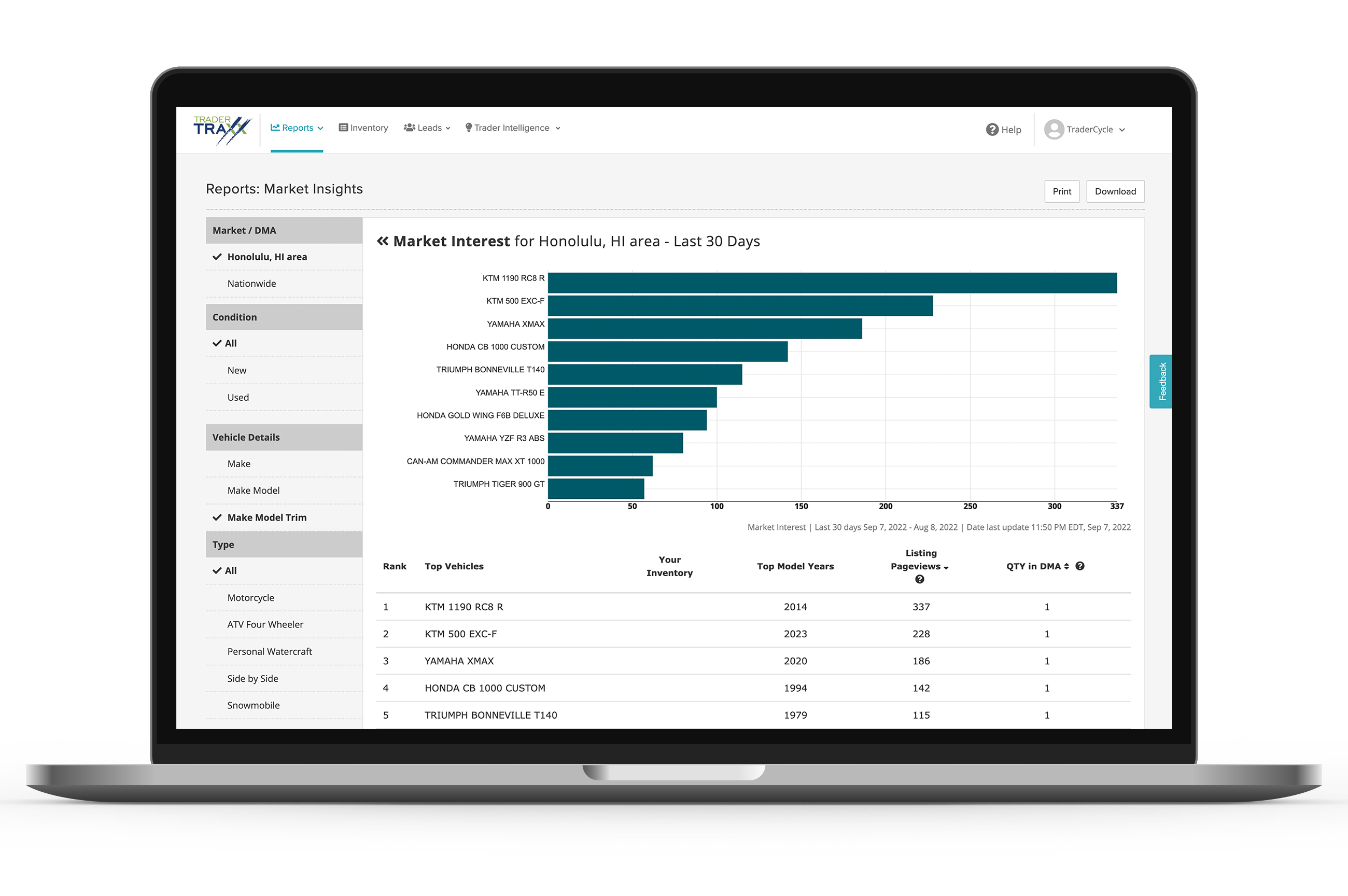The image size is (1348, 896).
Task: Select condition All
Action: click(x=284, y=343)
